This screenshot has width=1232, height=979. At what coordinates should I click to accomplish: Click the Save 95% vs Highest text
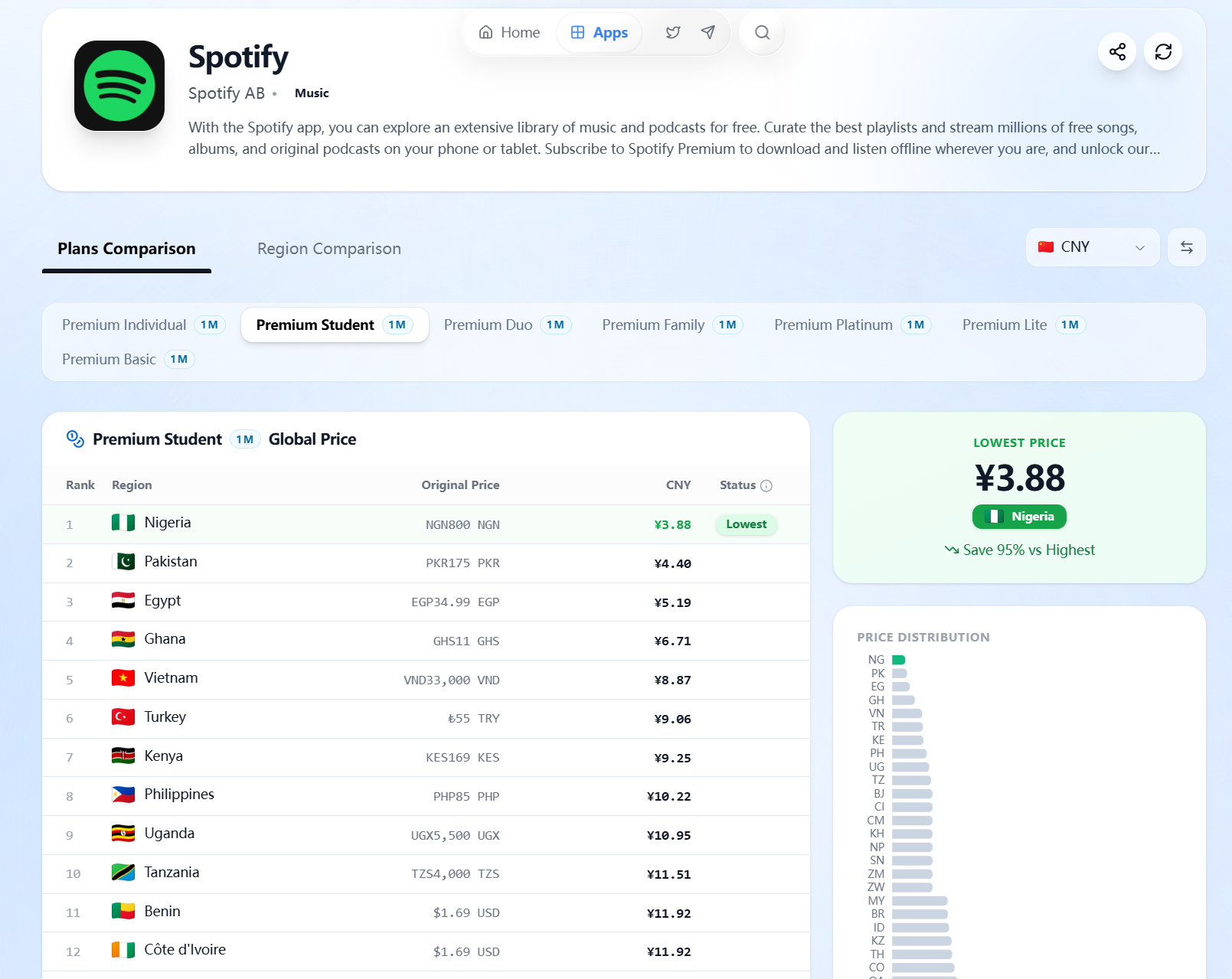(1029, 550)
